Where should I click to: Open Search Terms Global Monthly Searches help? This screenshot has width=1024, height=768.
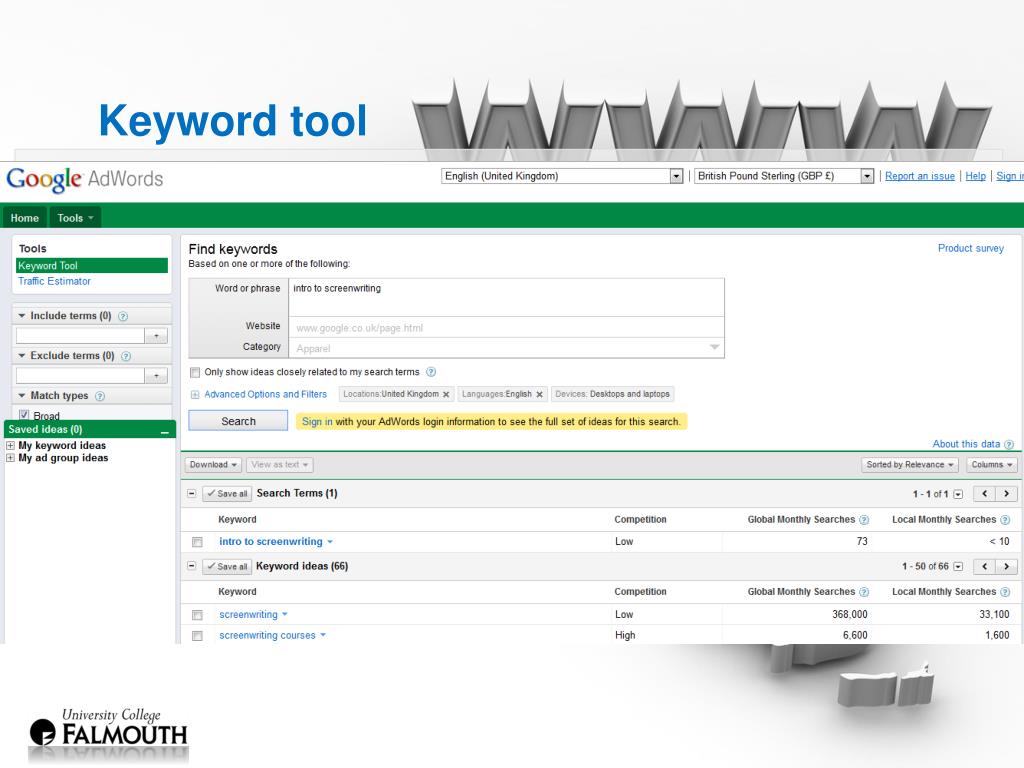[x=864, y=520]
